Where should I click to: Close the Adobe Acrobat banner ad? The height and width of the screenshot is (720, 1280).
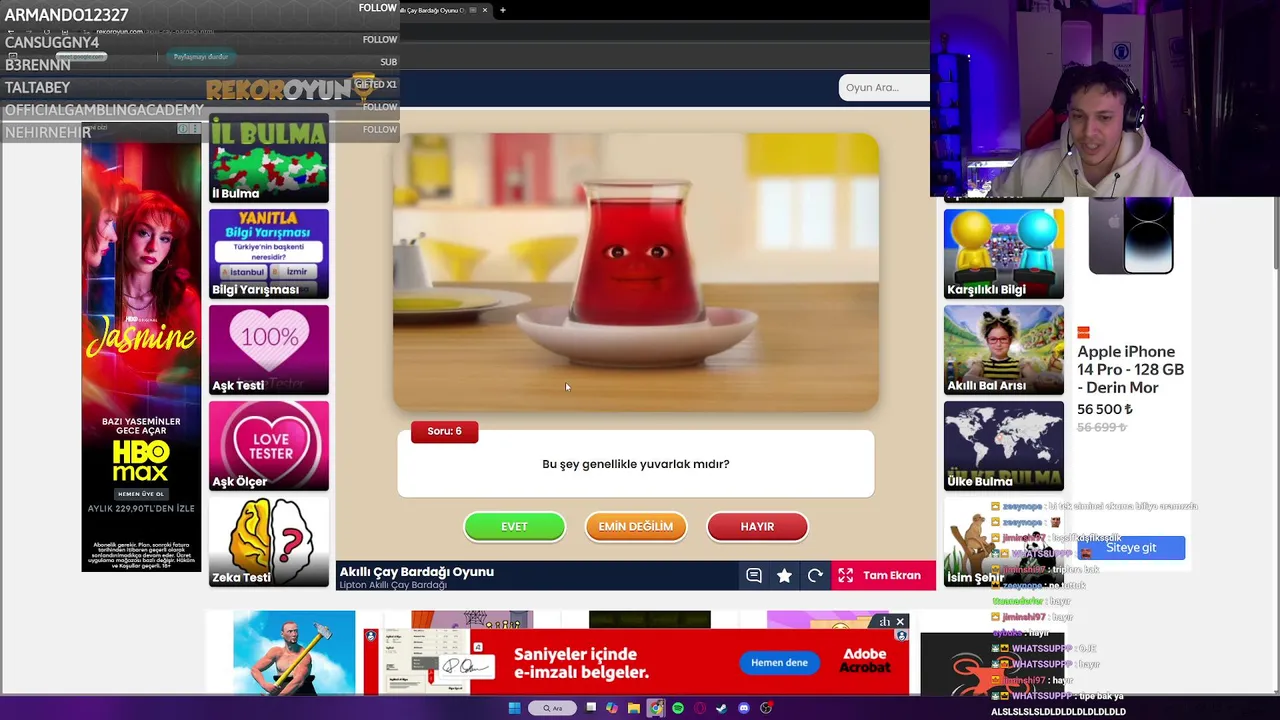click(x=900, y=622)
